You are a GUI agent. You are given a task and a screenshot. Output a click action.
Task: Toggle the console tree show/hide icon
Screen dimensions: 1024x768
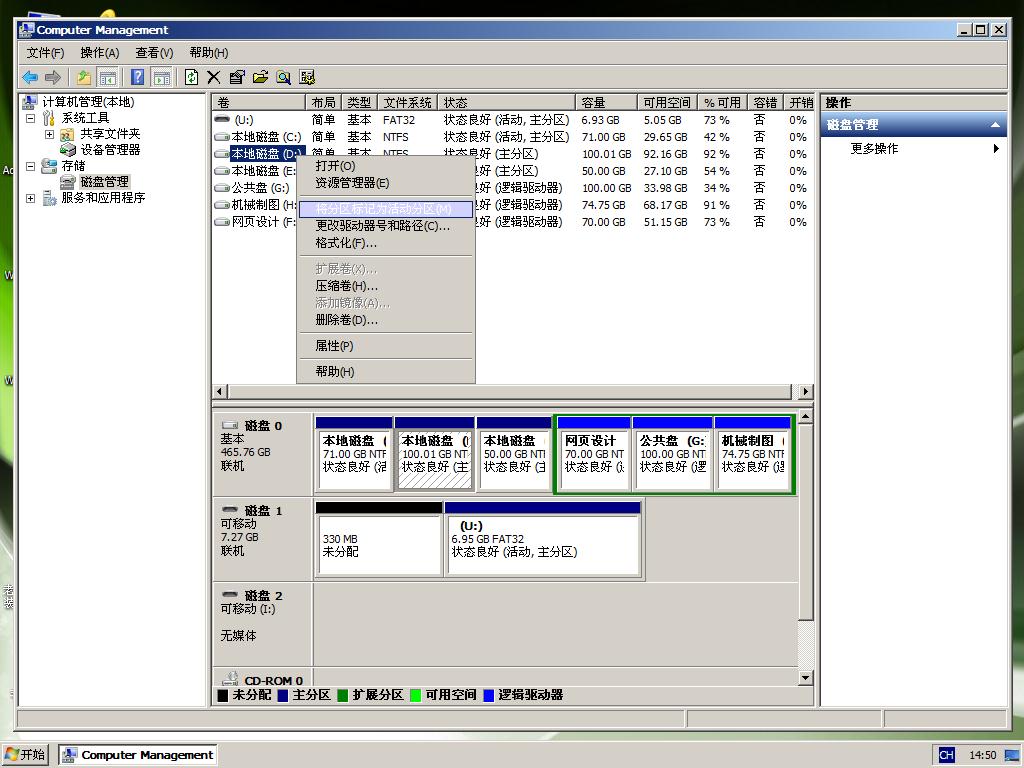click(x=108, y=77)
